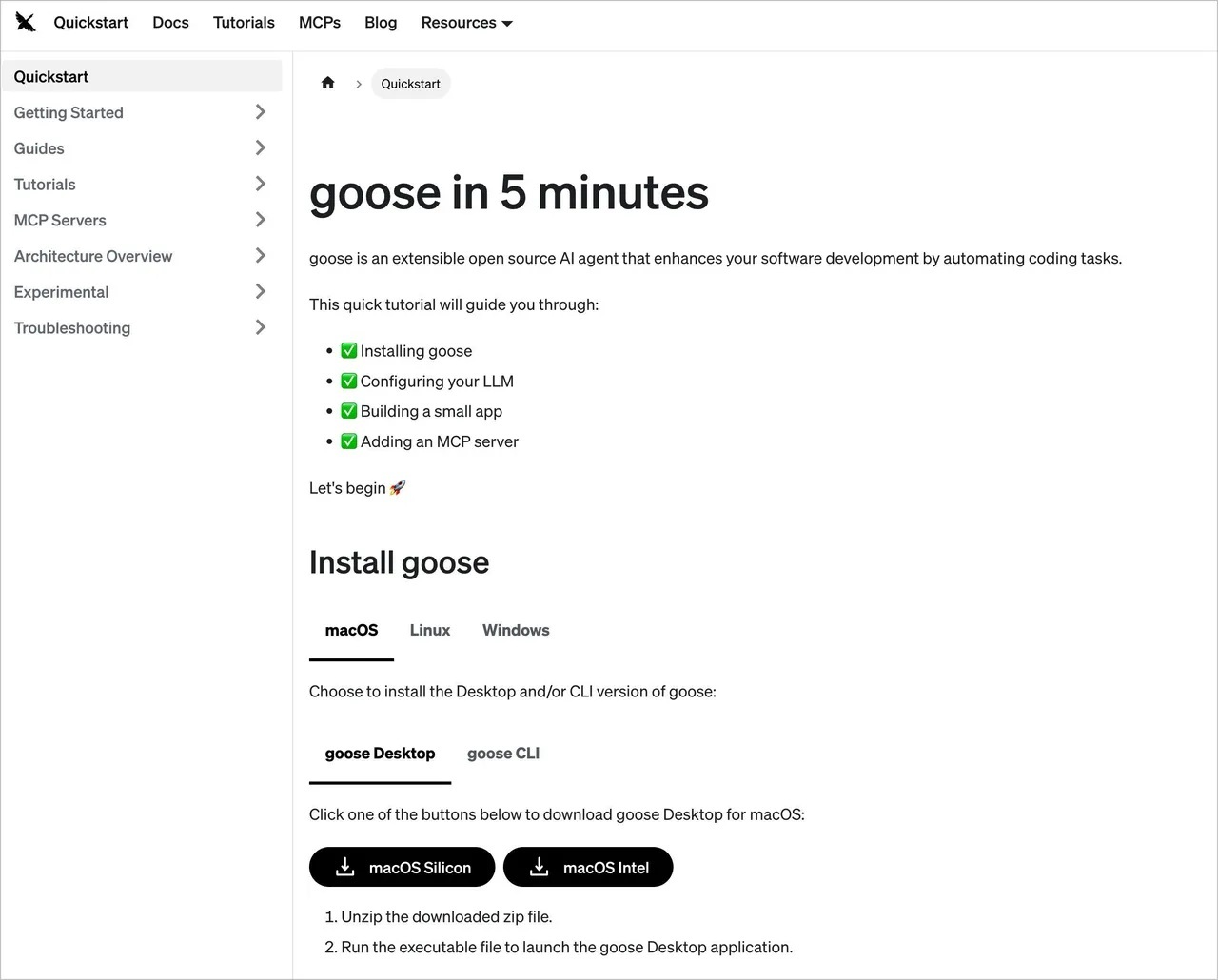Viewport: 1218px width, 980px height.
Task: Select the goose CLI tab
Action: 503,754
